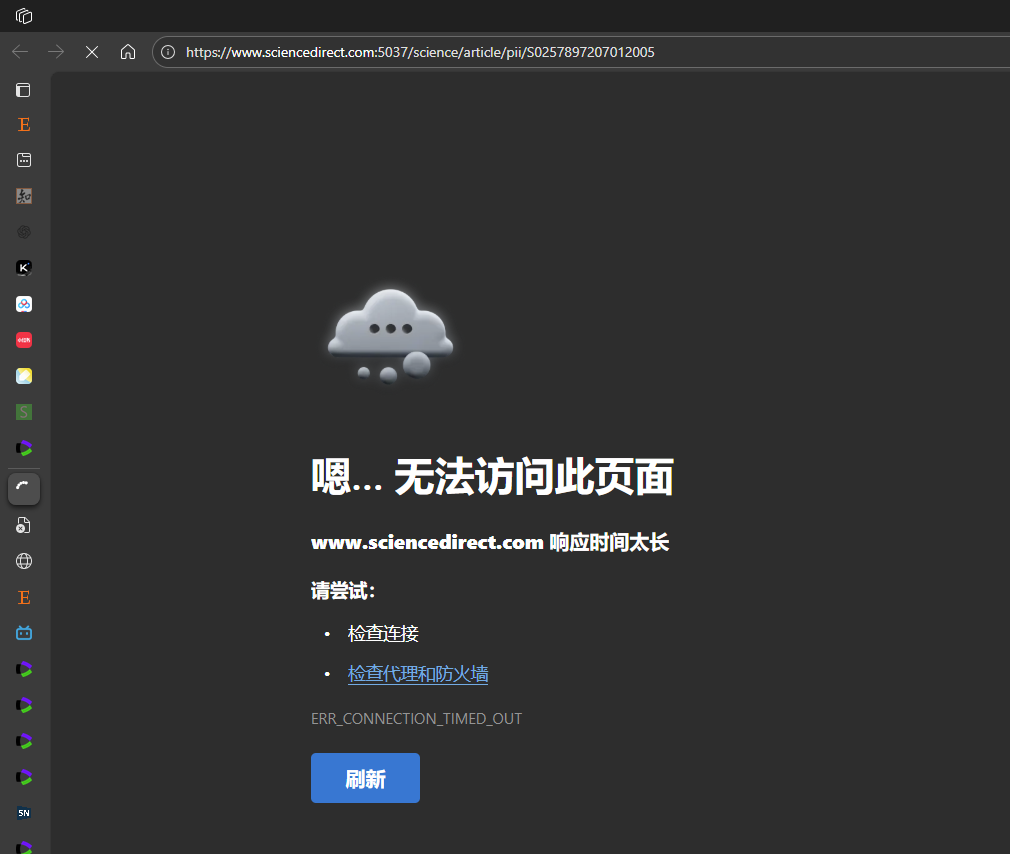
Task: Switch to the ChatGPT tab
Action: 24,232
